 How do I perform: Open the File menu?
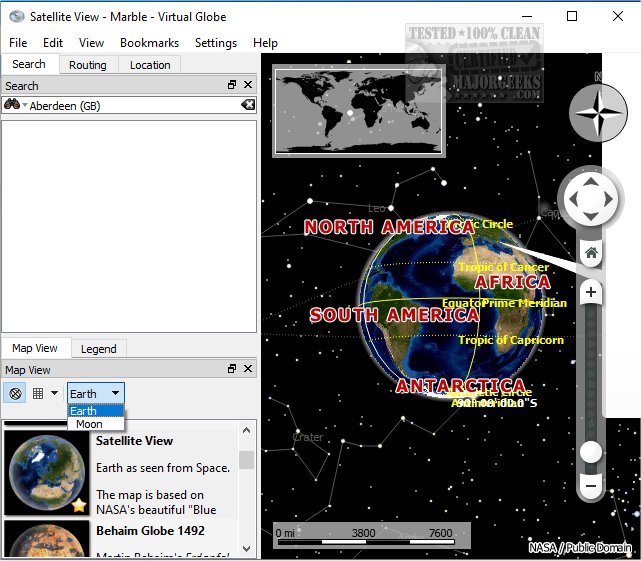click(18, 43)
